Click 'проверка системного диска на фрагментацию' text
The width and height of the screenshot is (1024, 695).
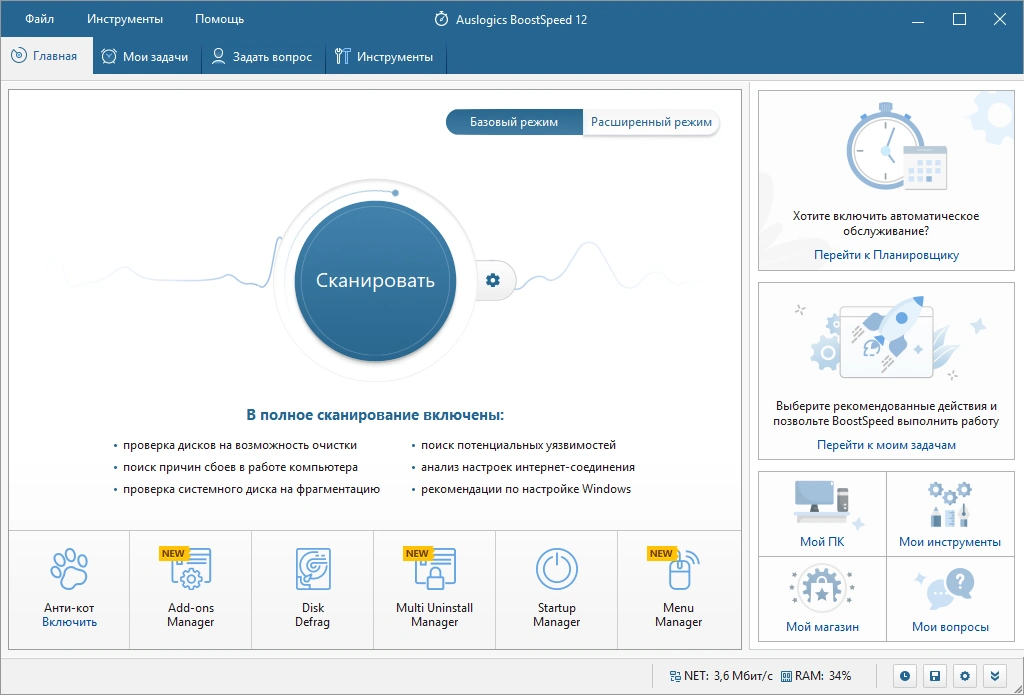(x=251, y=489)
